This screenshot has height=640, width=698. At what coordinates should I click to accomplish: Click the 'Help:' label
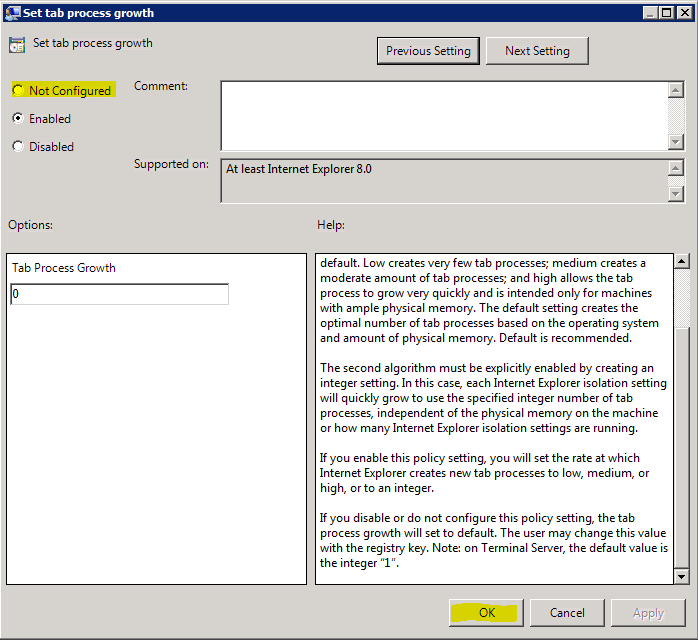click(x=331, y=225)
